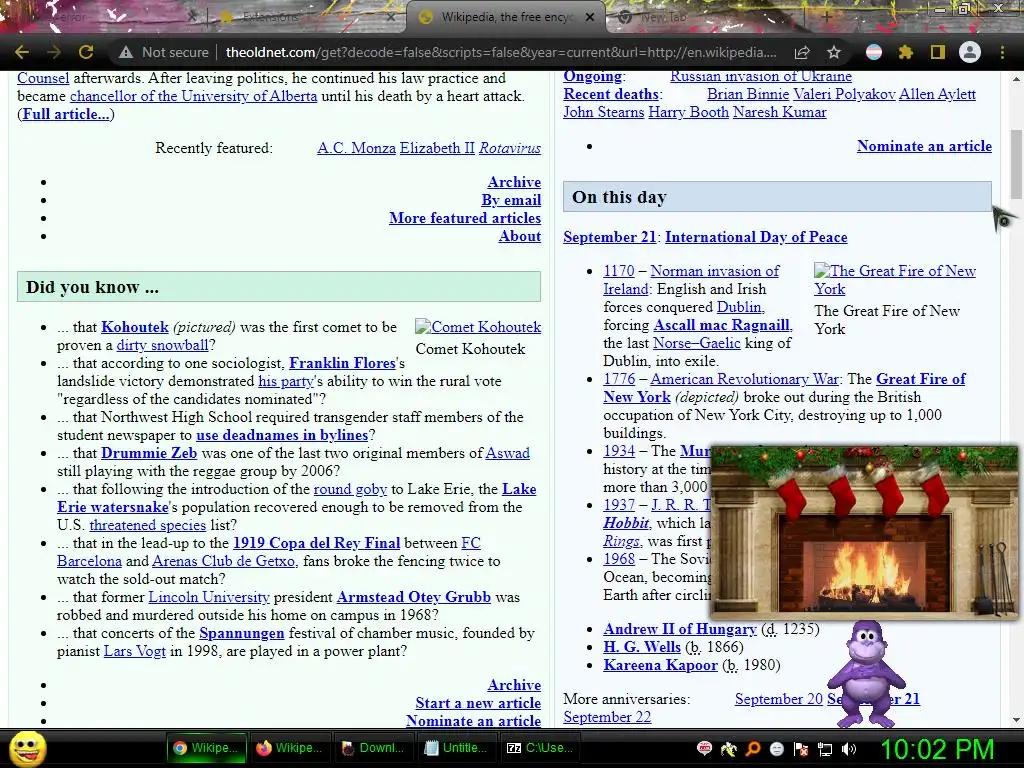The image size is (1024, 768).
Task: Click the 10:02 PM taskbar clock
Action: click(937, 749)
